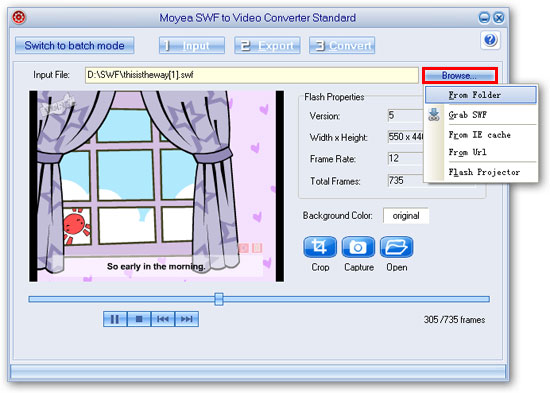Switch to batch mode

(74, 46)
